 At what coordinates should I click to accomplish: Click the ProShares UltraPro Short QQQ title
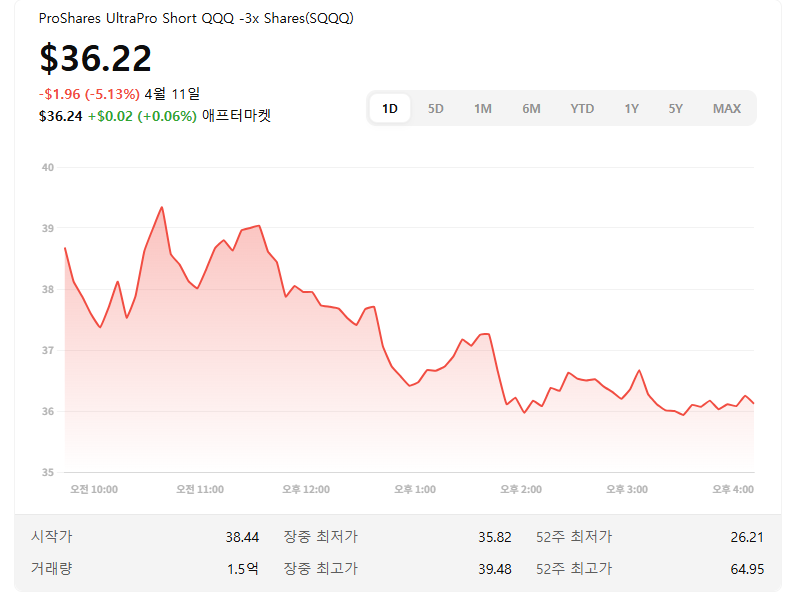[x=196, y=18]
